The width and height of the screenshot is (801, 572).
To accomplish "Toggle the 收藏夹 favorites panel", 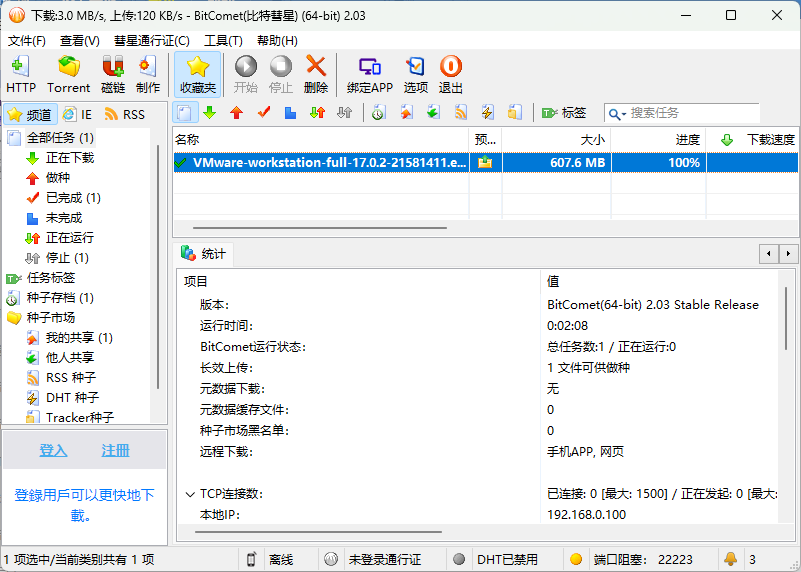I will tap(198, 74).
